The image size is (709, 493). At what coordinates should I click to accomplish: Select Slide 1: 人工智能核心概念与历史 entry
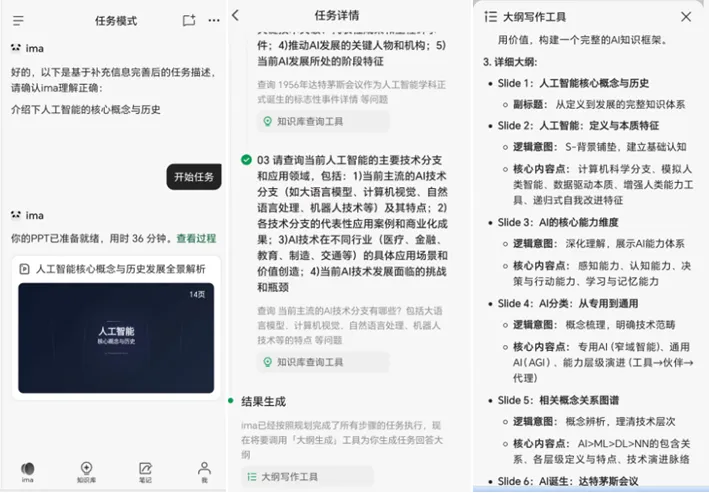coord(573,83)
